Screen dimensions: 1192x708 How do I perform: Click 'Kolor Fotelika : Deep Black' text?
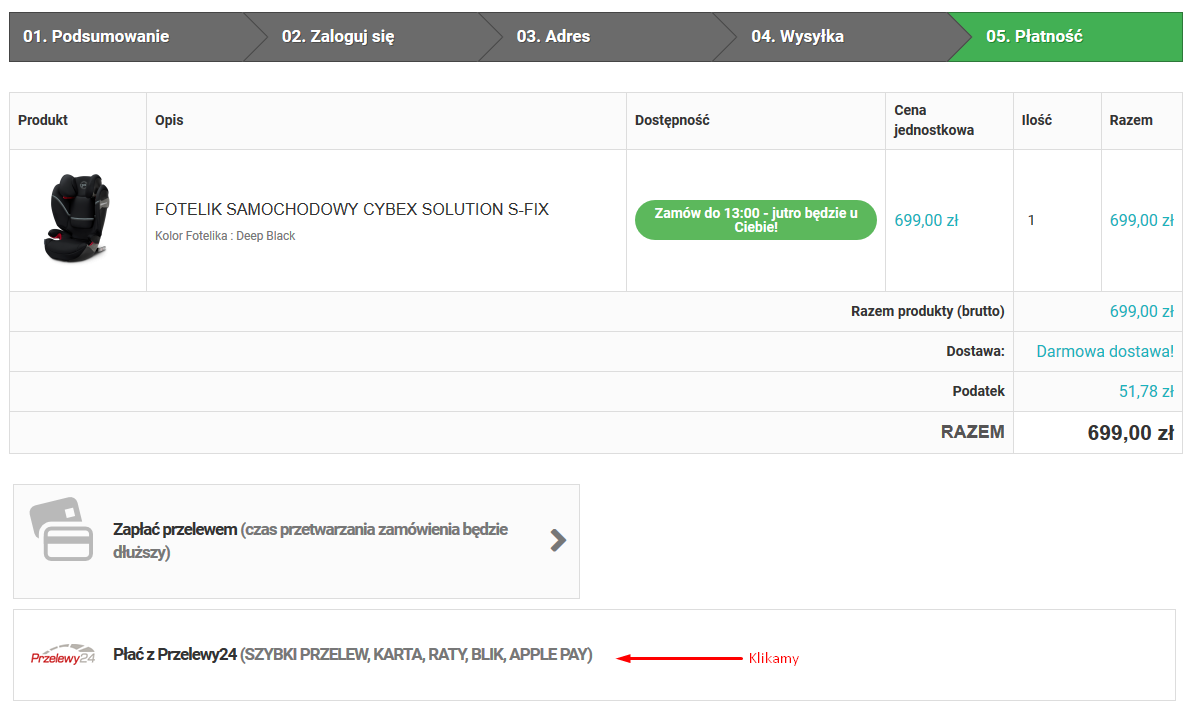(x=225, y=236)
